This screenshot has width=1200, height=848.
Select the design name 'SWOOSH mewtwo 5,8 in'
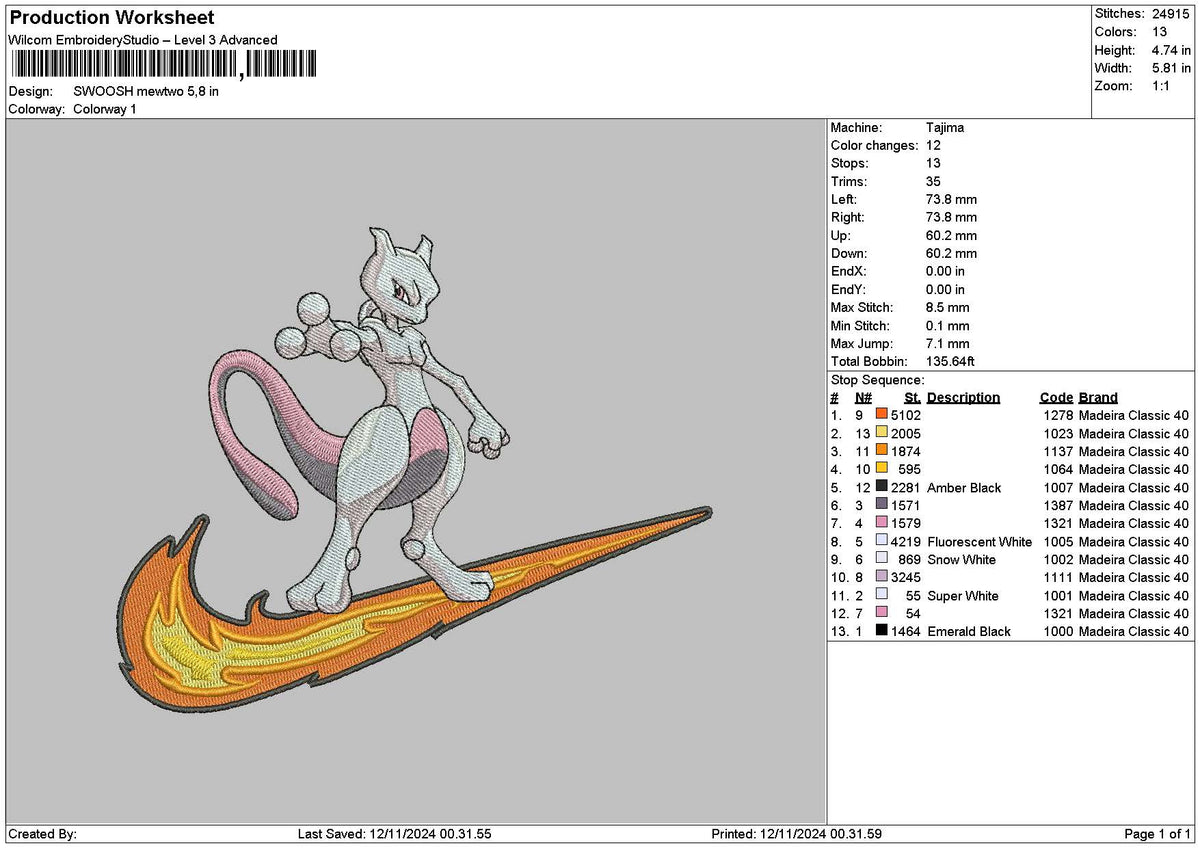tap(146, 91)
